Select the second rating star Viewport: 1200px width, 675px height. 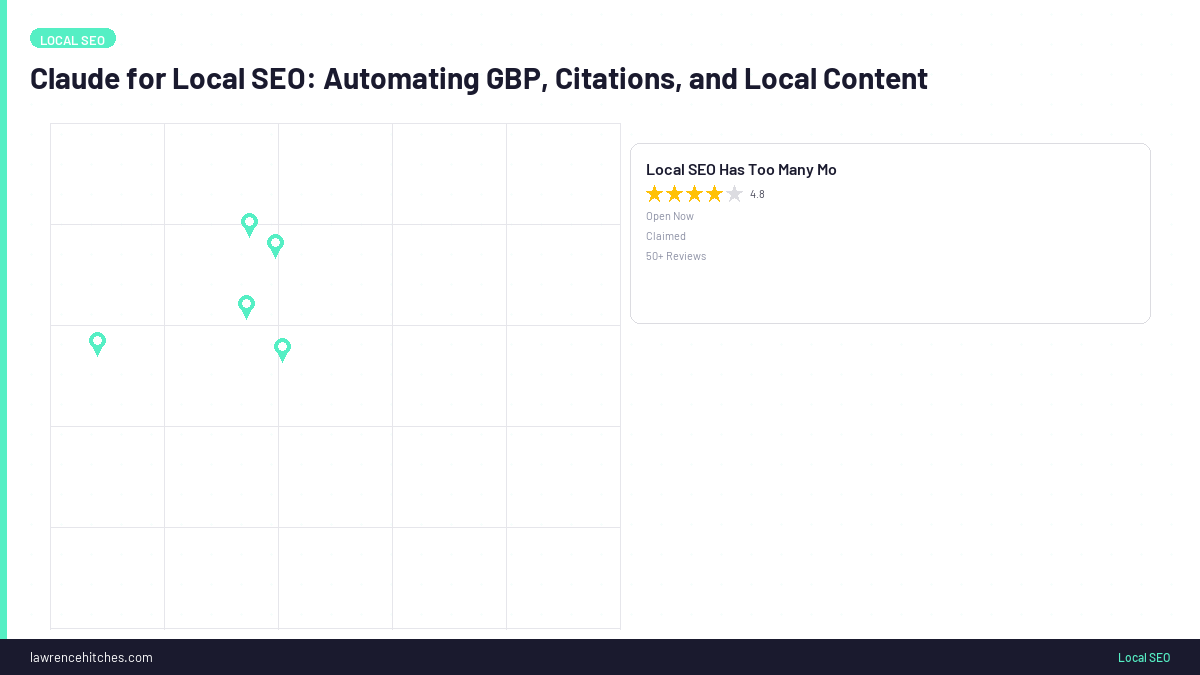click(x=674, y=193)
